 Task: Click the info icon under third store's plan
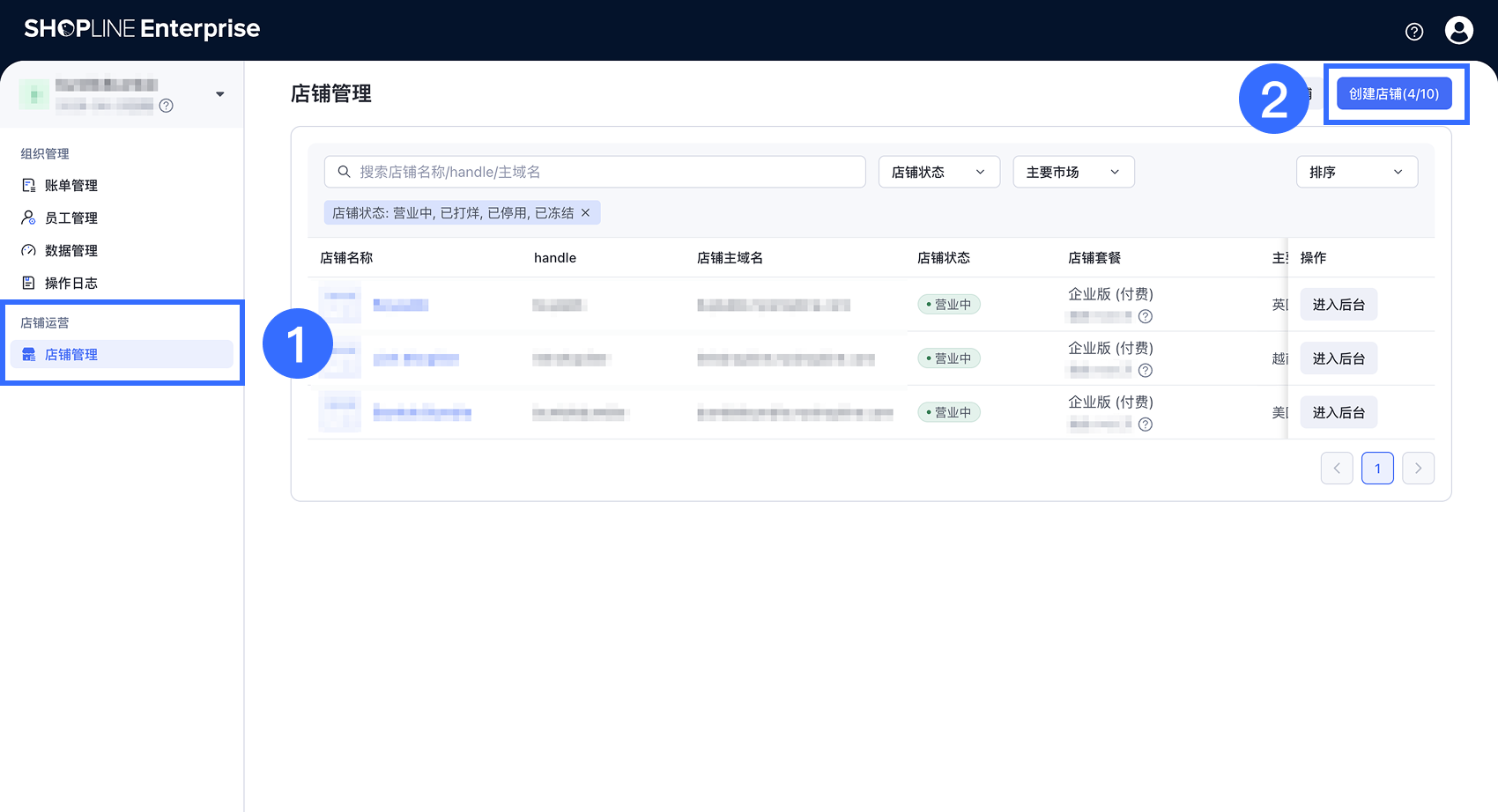coord(1145,424)
